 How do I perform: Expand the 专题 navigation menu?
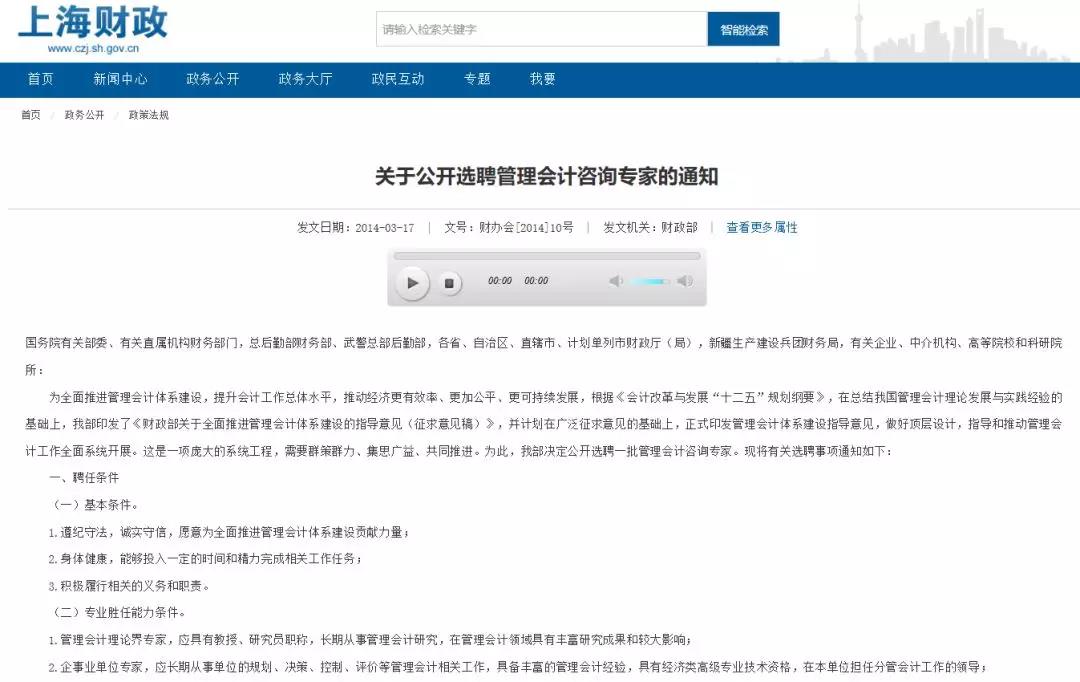[478, 80]
